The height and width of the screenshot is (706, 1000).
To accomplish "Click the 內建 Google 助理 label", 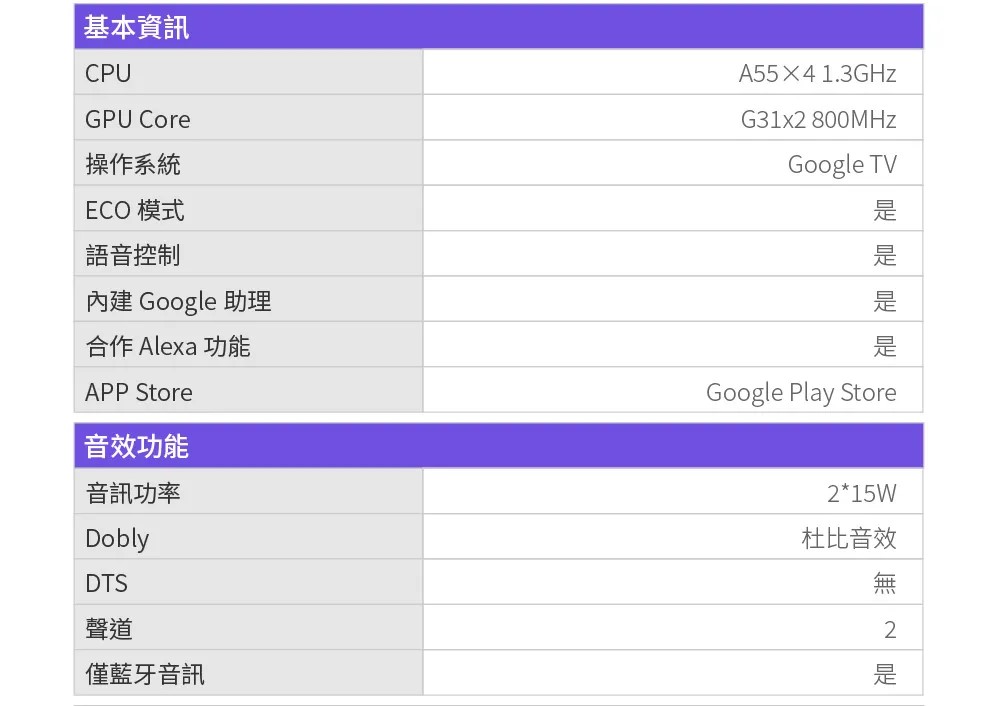I will tap(178, 301).
